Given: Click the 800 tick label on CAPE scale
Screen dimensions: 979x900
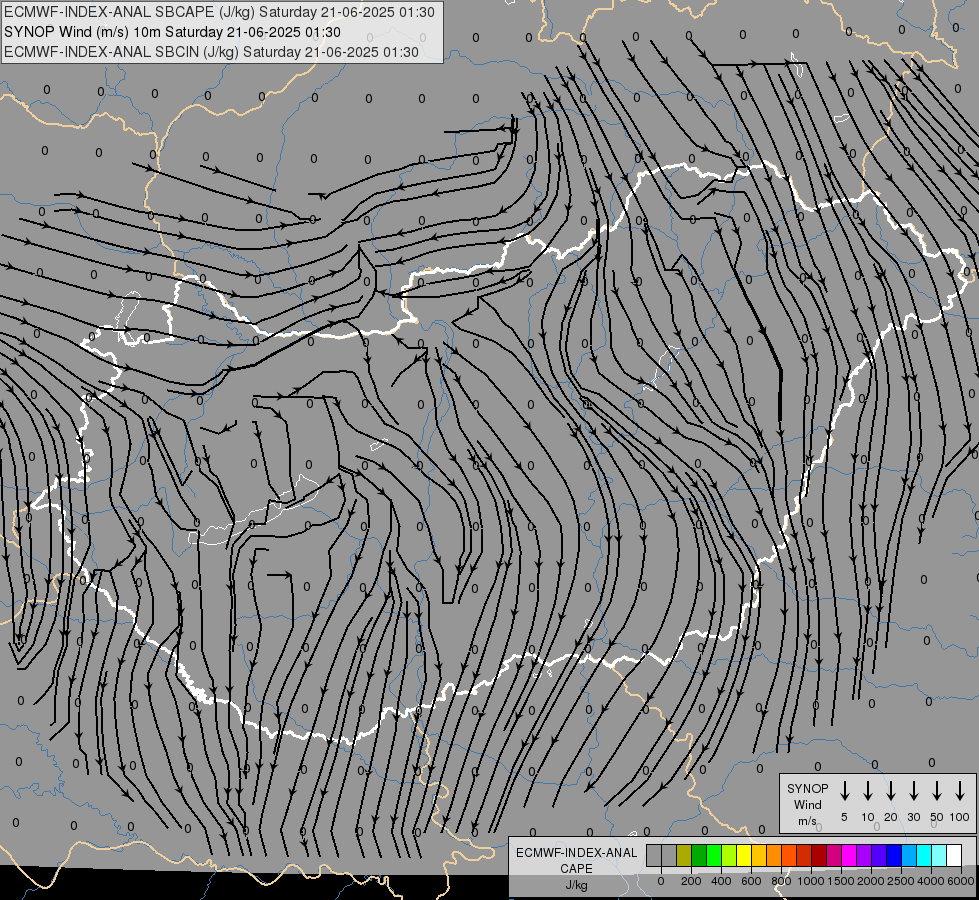Looking at the screenshot, I should coord(781,881).
